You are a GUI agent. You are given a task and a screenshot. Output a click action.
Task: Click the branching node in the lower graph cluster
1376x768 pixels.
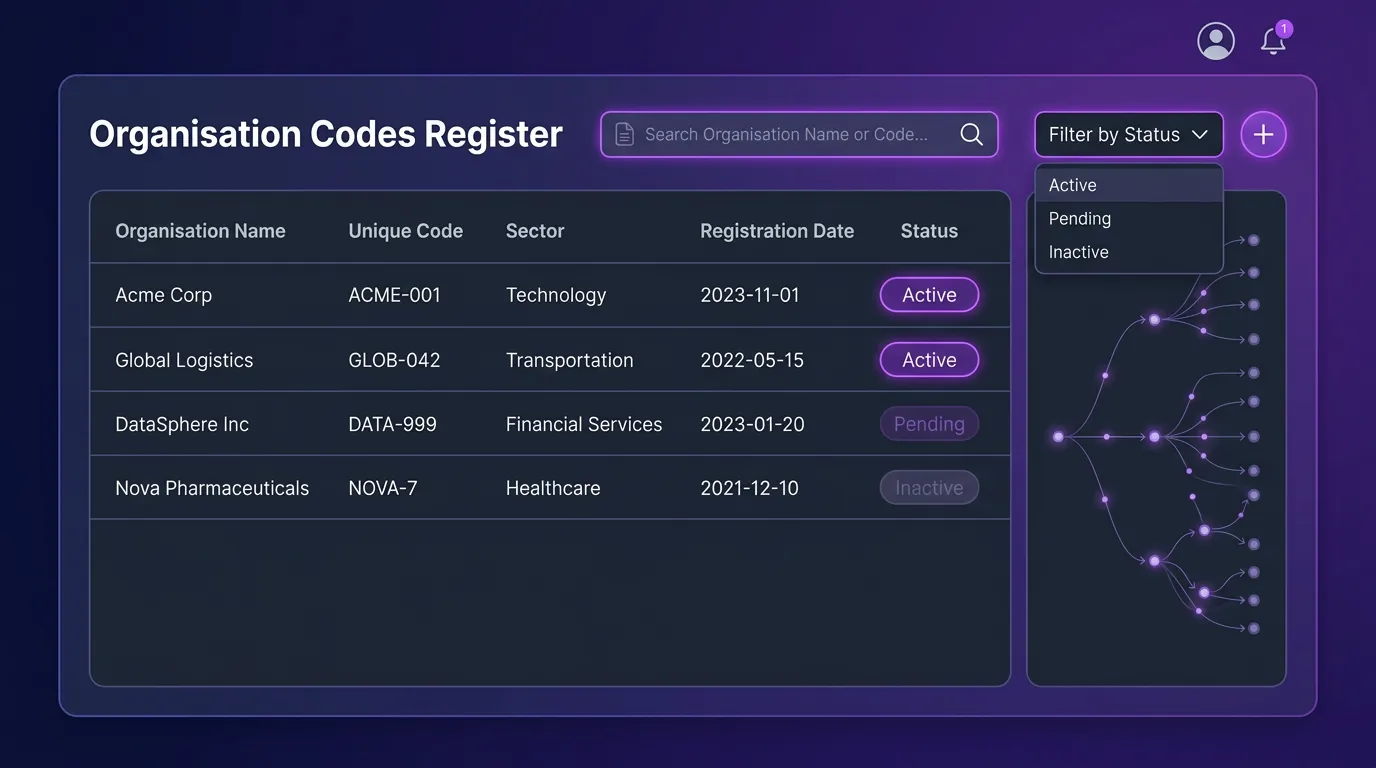1154,562
